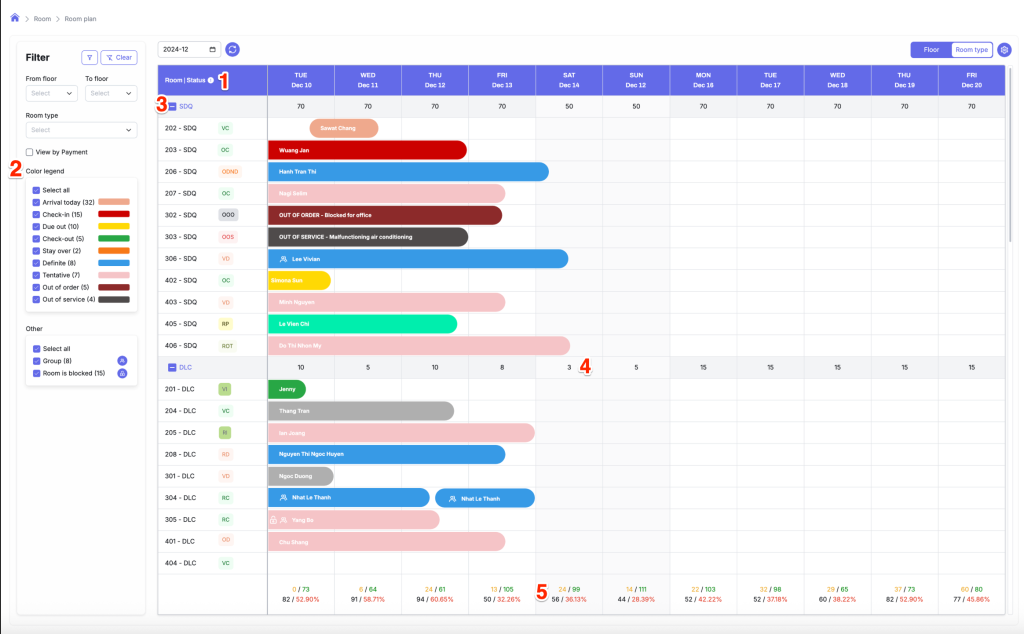Switch to the Room type view tab

(971, 49)
